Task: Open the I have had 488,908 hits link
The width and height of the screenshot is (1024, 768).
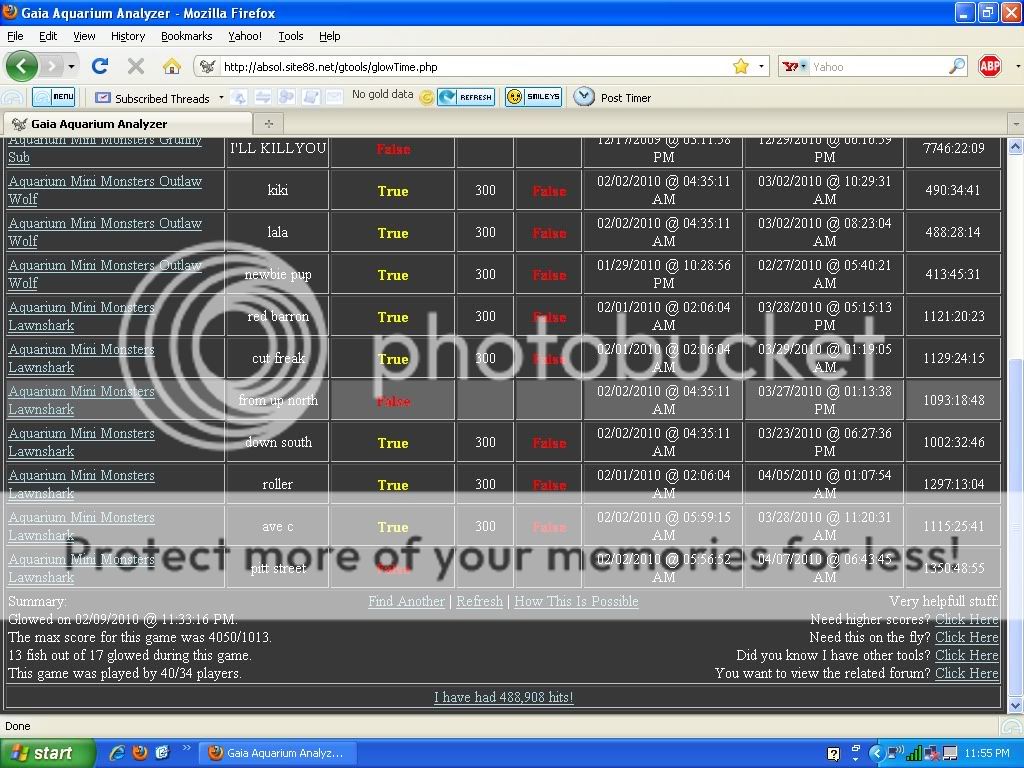Action: click(x=503, y=697)
